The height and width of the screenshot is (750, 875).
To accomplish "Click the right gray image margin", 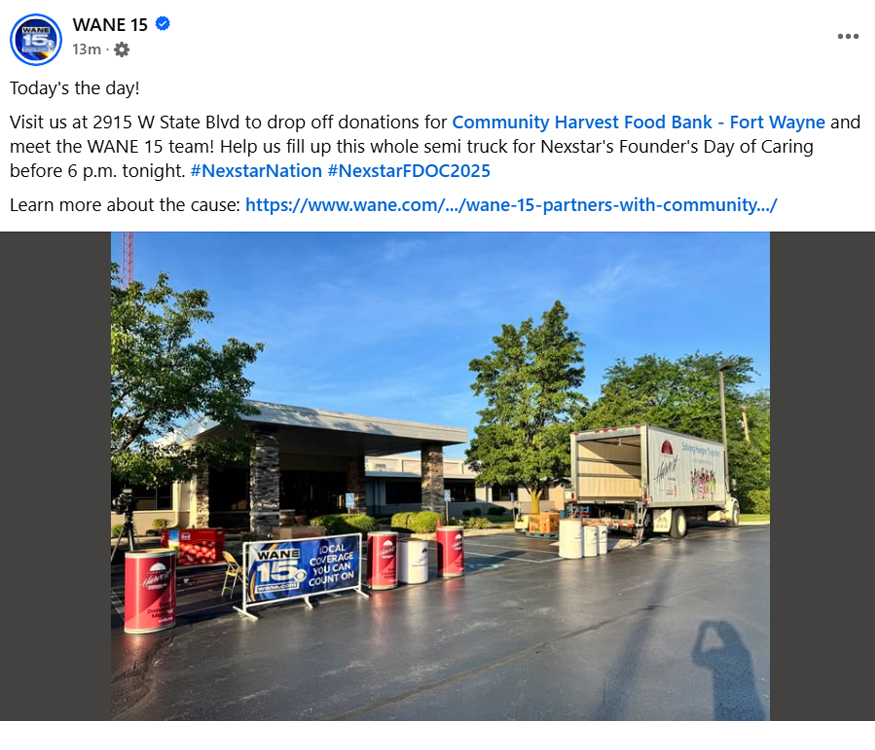I will pos(823,476).
